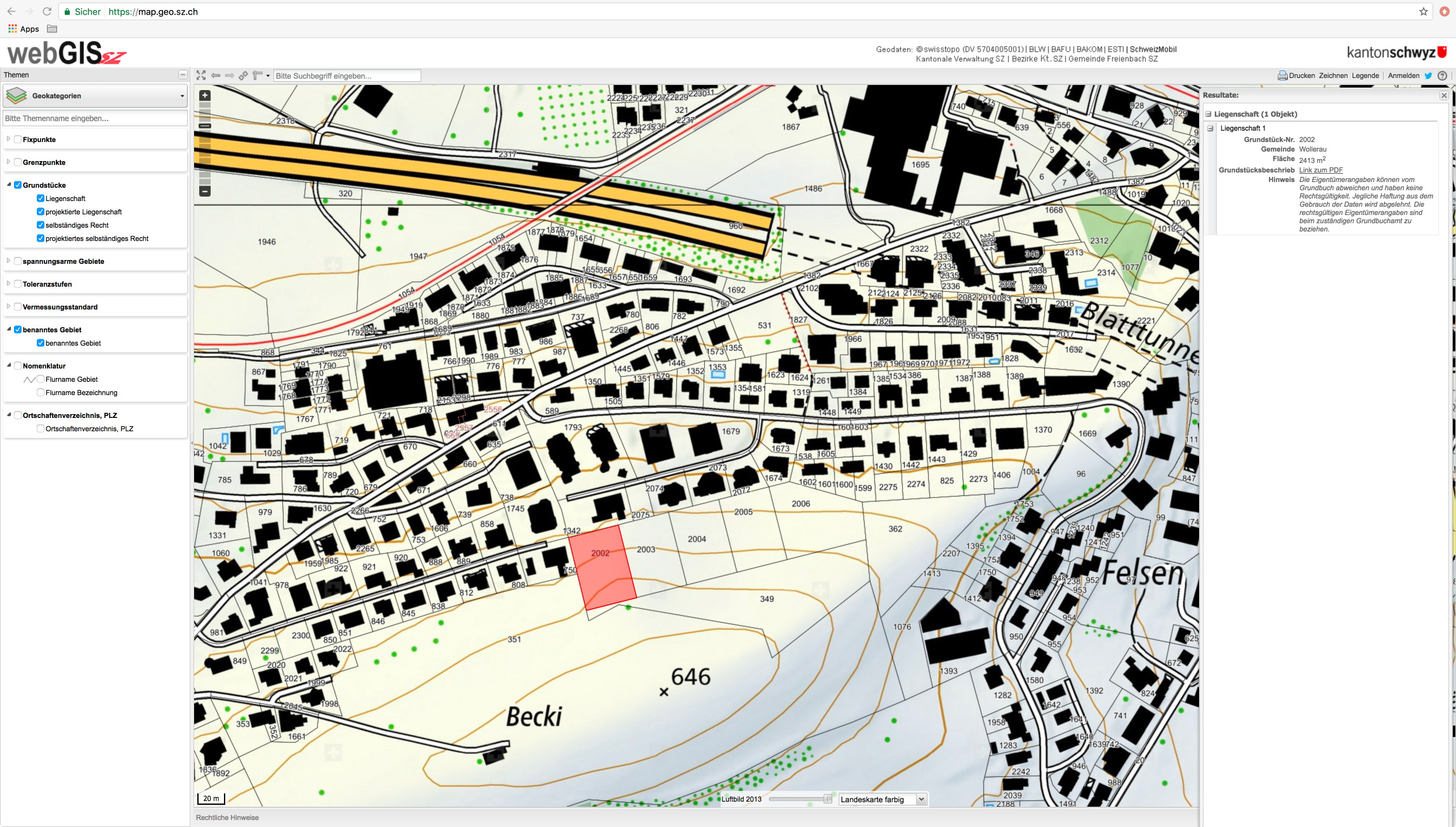Open the Link zum PDF
This screenshot has width=1456, height=827.
1321,170
